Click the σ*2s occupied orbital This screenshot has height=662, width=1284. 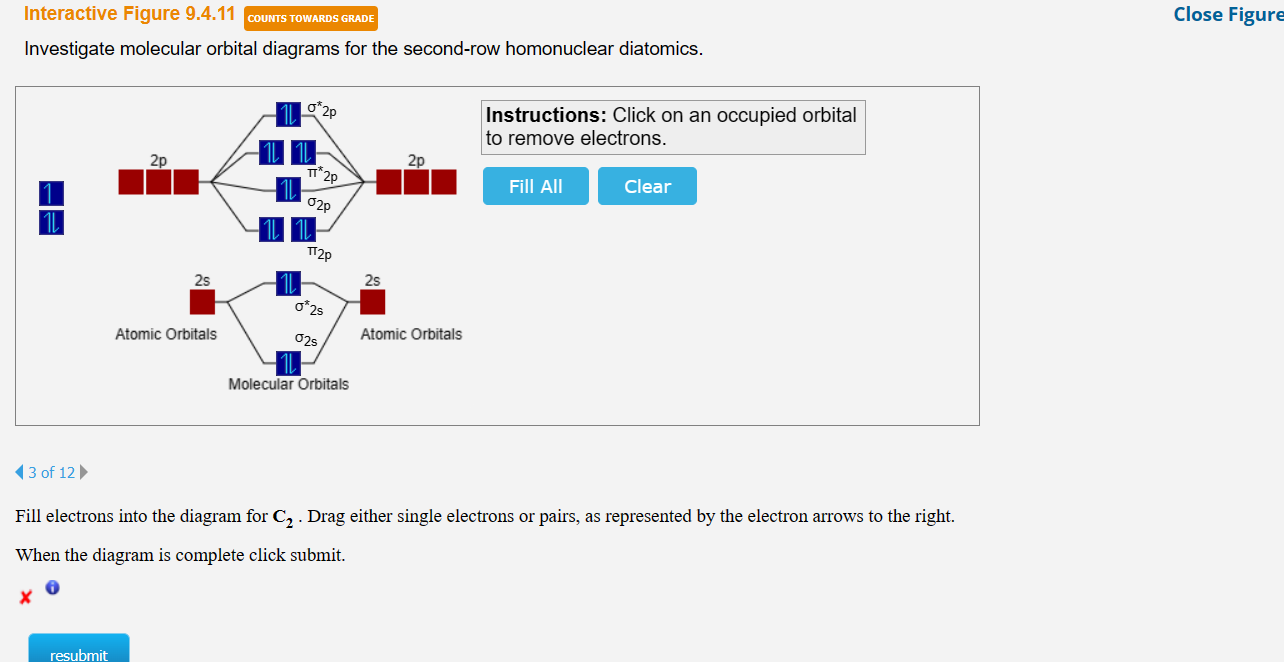point(287,281)
